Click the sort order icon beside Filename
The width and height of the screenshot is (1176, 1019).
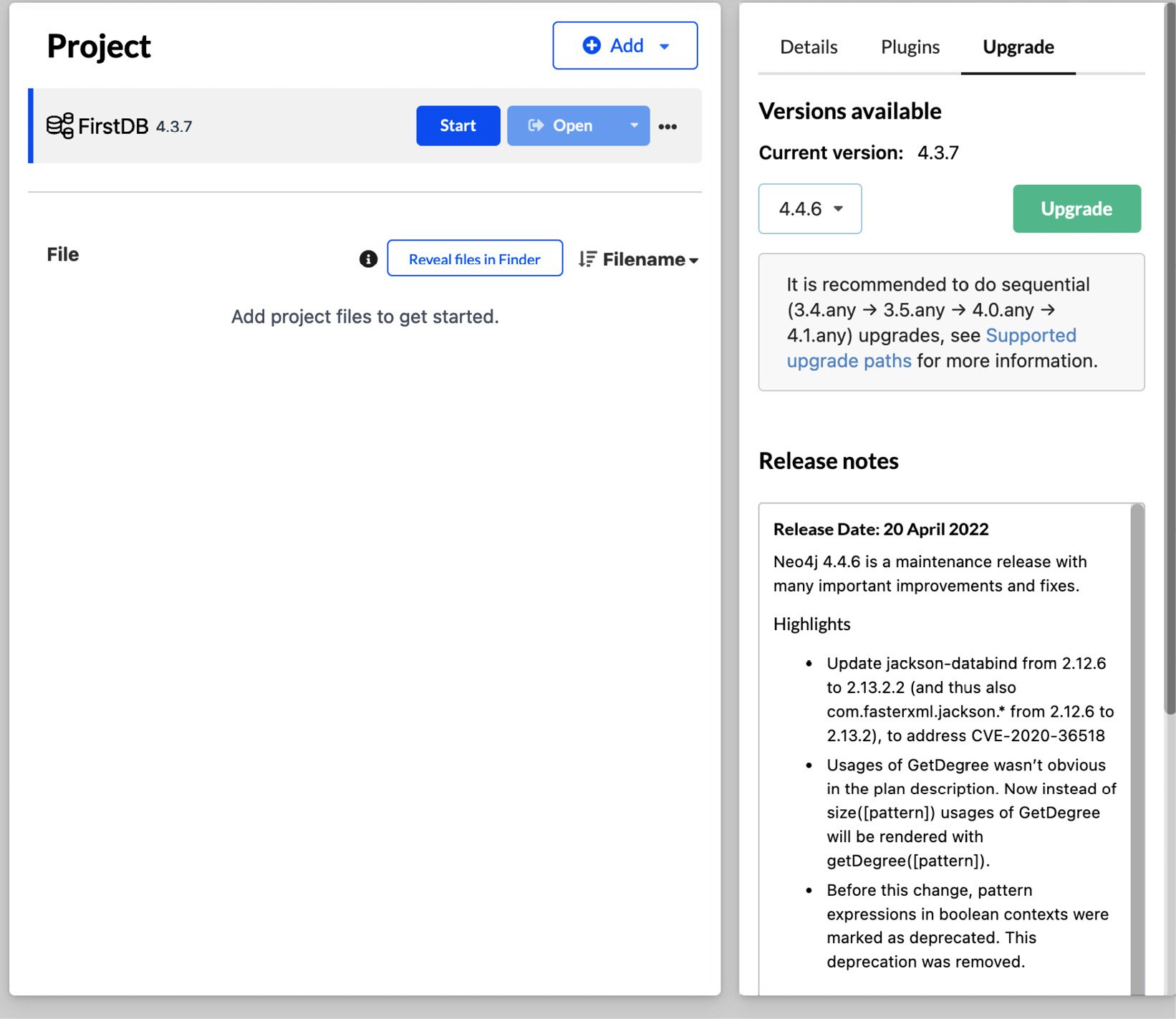(x=587, y=259)
